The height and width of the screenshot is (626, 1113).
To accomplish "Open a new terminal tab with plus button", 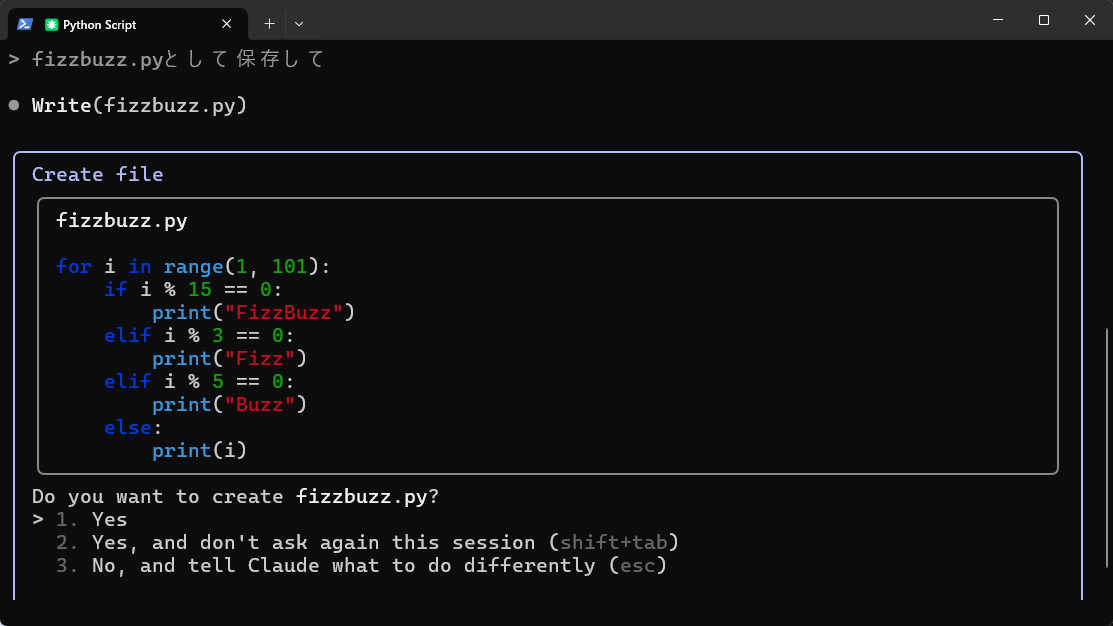I will (x=269, y=23).
